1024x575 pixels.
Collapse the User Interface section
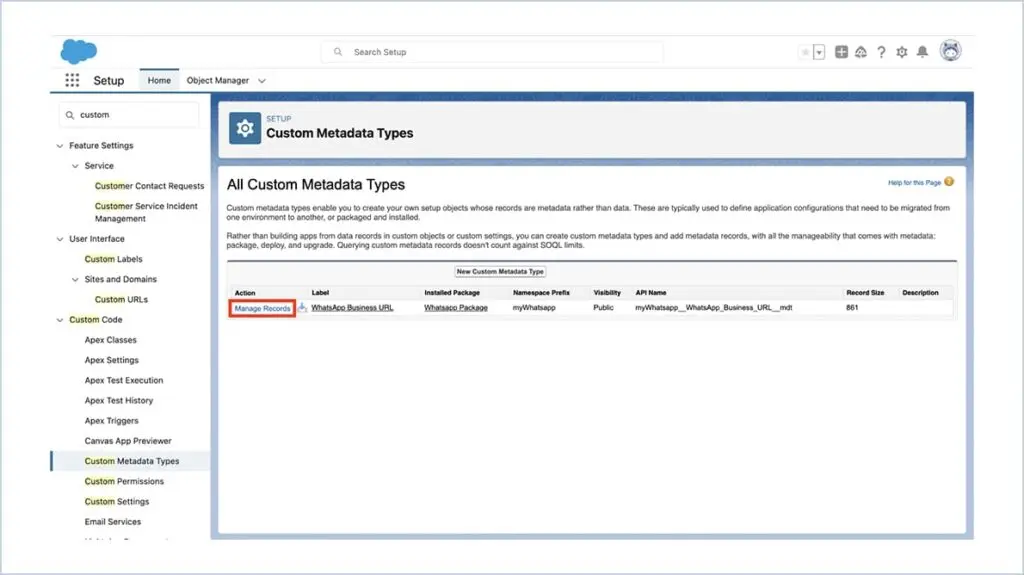point(60,239)
